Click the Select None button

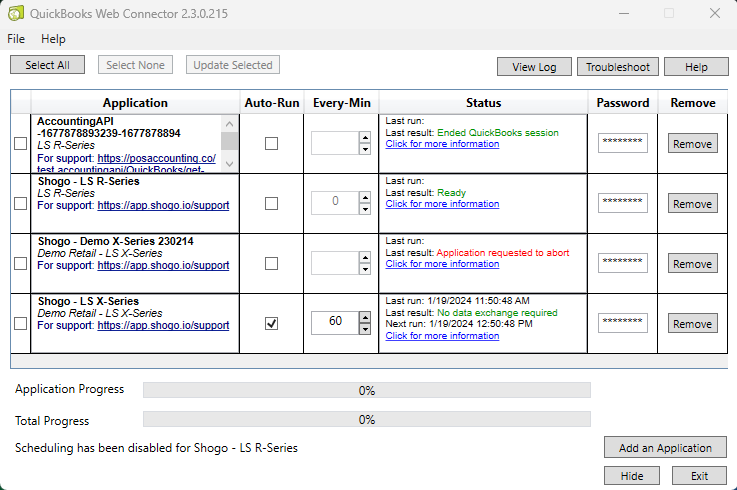pyautogui.click(x=135, y=65)
